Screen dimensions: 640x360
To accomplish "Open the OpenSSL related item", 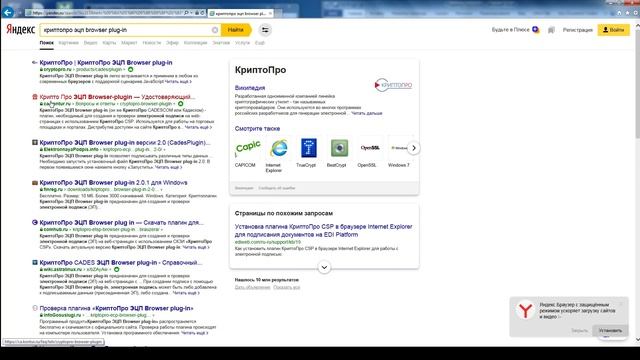I will point(369,153).
